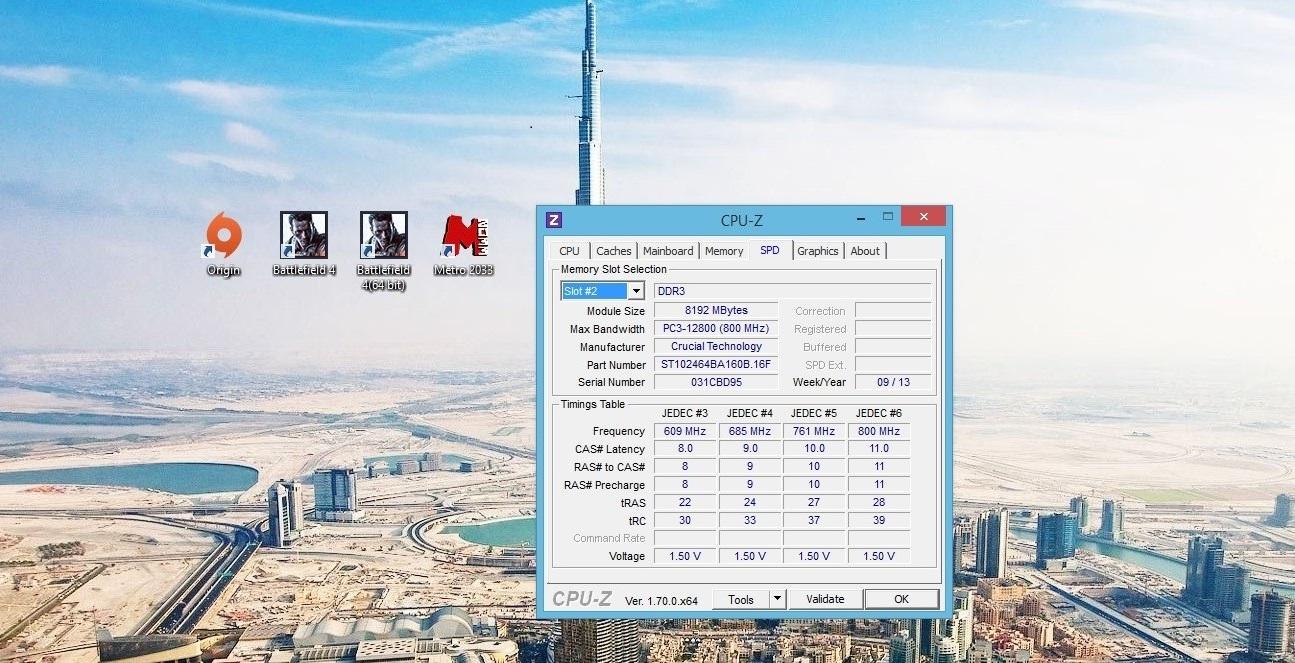Click the tRAS value 24
This screenshot has height=663, width=1295.
pos(750,503)
